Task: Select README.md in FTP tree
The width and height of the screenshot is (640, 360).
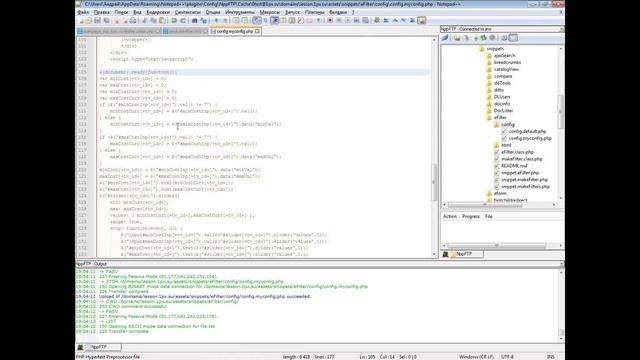Action: (514, 166)
